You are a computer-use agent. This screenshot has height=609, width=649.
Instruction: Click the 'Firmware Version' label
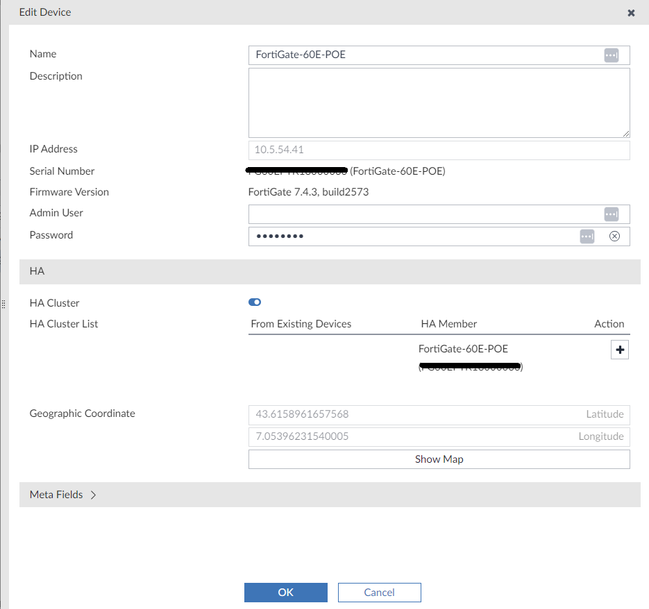pos(69,192)
